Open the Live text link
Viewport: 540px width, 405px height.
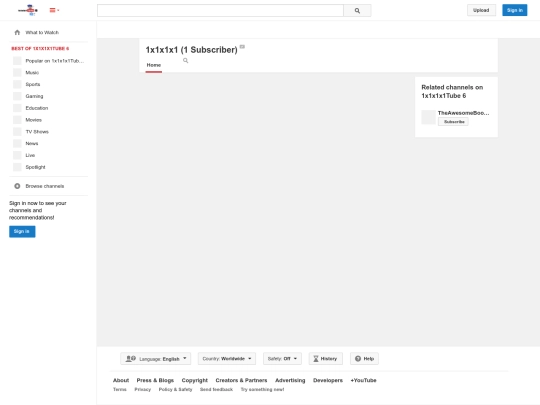pos(30,155)
